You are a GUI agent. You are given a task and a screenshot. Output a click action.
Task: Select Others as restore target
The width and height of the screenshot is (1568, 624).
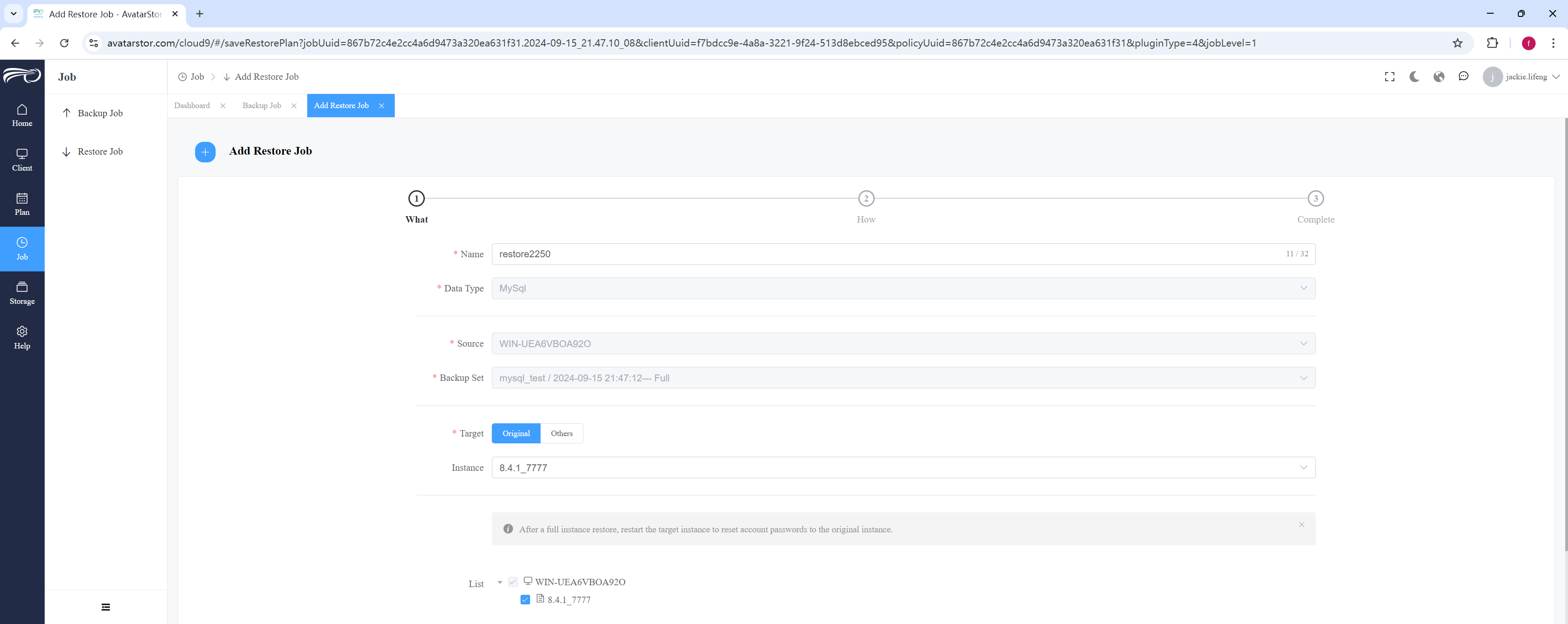point(562,433)
